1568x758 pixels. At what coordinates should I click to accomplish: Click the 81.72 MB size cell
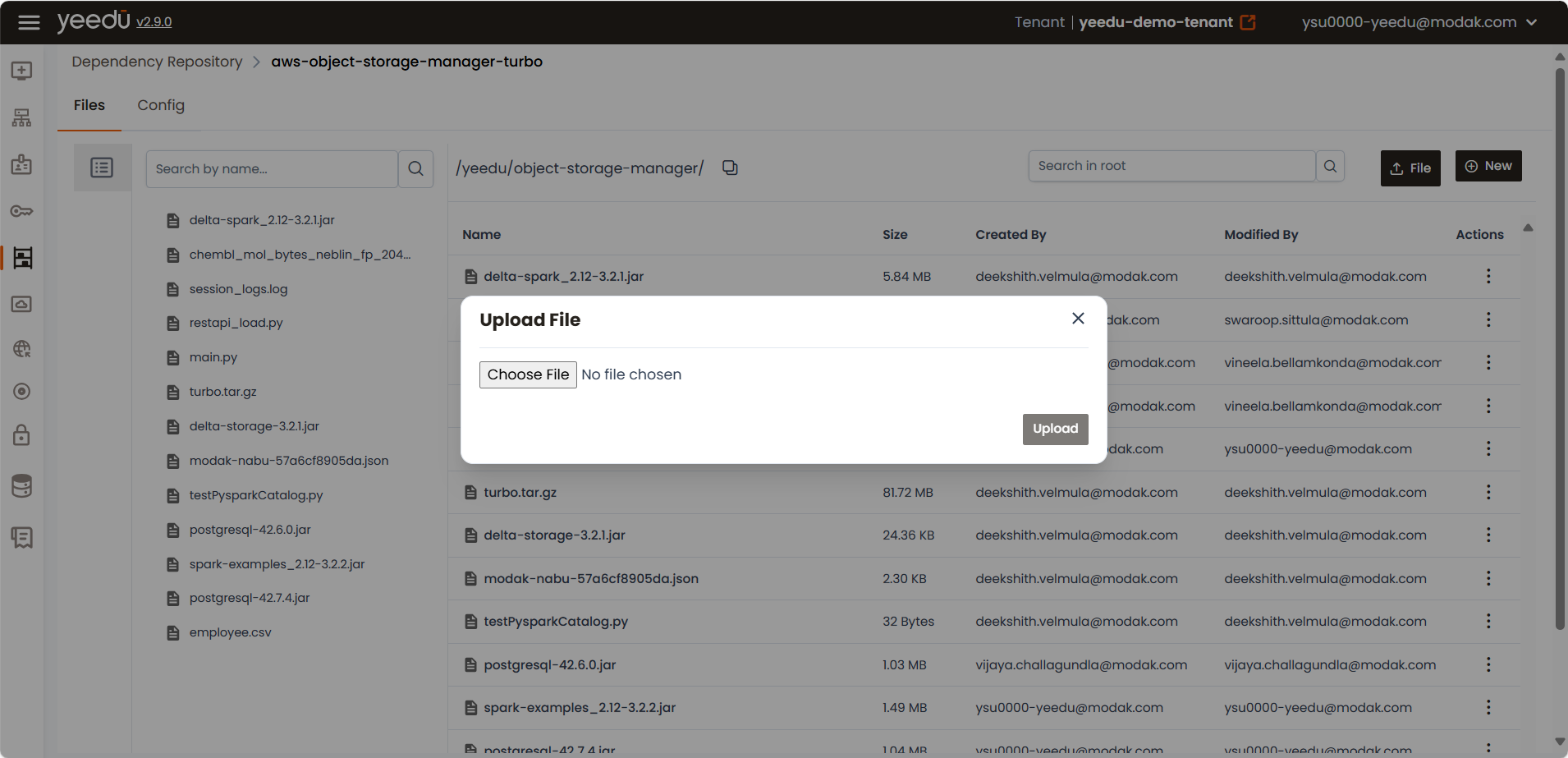pos(908,493)
